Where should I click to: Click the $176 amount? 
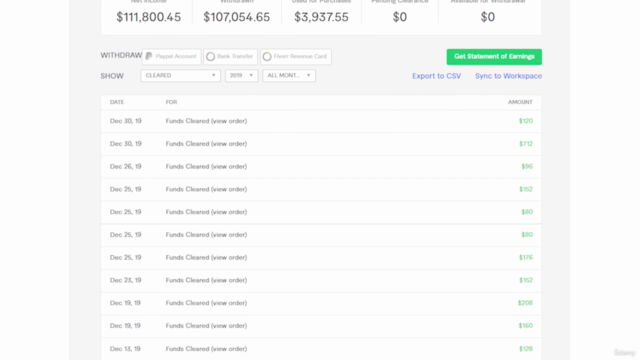[x=526, y=258]
